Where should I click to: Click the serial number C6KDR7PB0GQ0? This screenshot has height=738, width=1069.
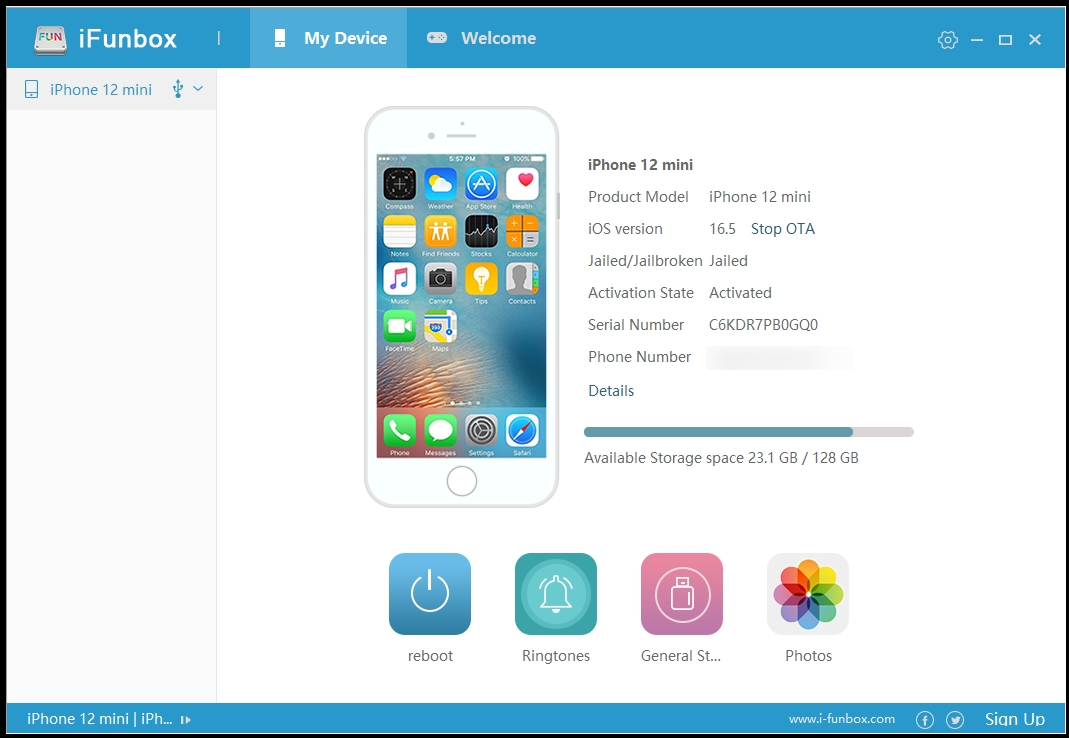click(763, 325)
